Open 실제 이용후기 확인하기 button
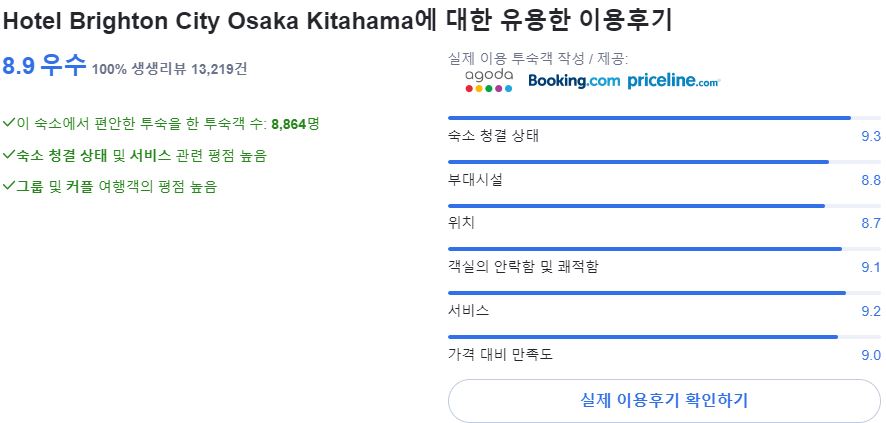Viewport: 886px width, 423px height. (664, 400)
